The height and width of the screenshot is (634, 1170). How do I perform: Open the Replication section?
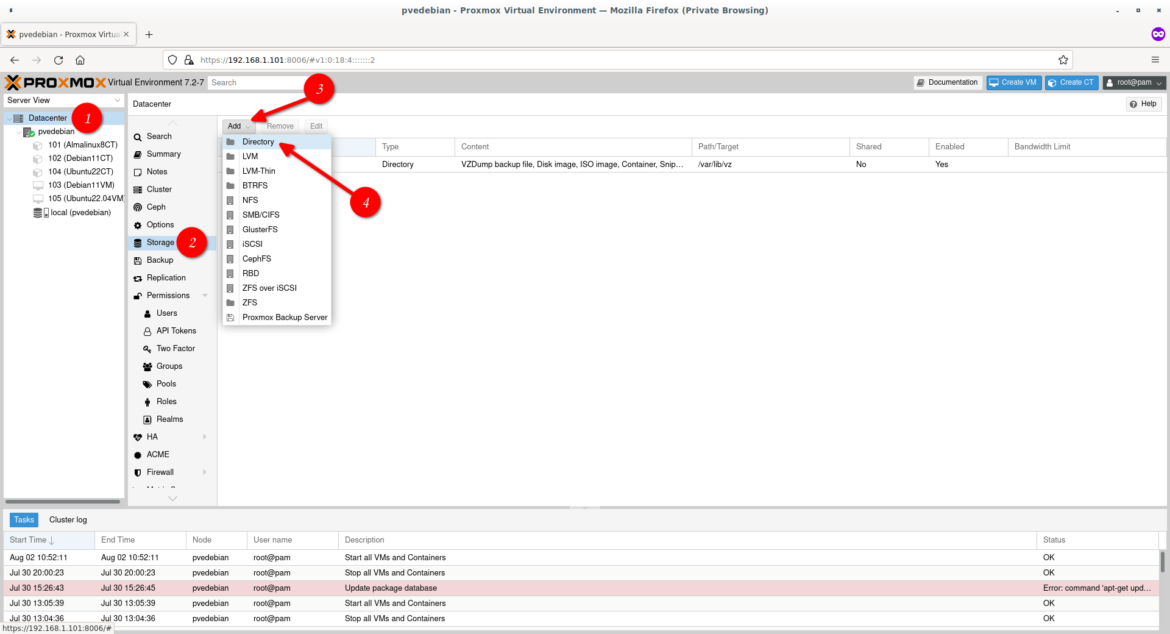click(164, 277)
